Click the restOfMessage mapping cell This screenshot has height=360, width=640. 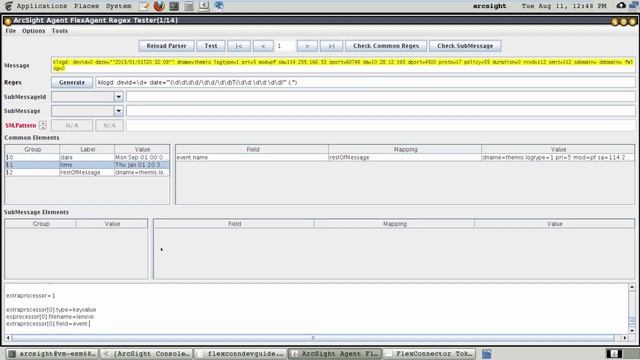pos(404,157)
